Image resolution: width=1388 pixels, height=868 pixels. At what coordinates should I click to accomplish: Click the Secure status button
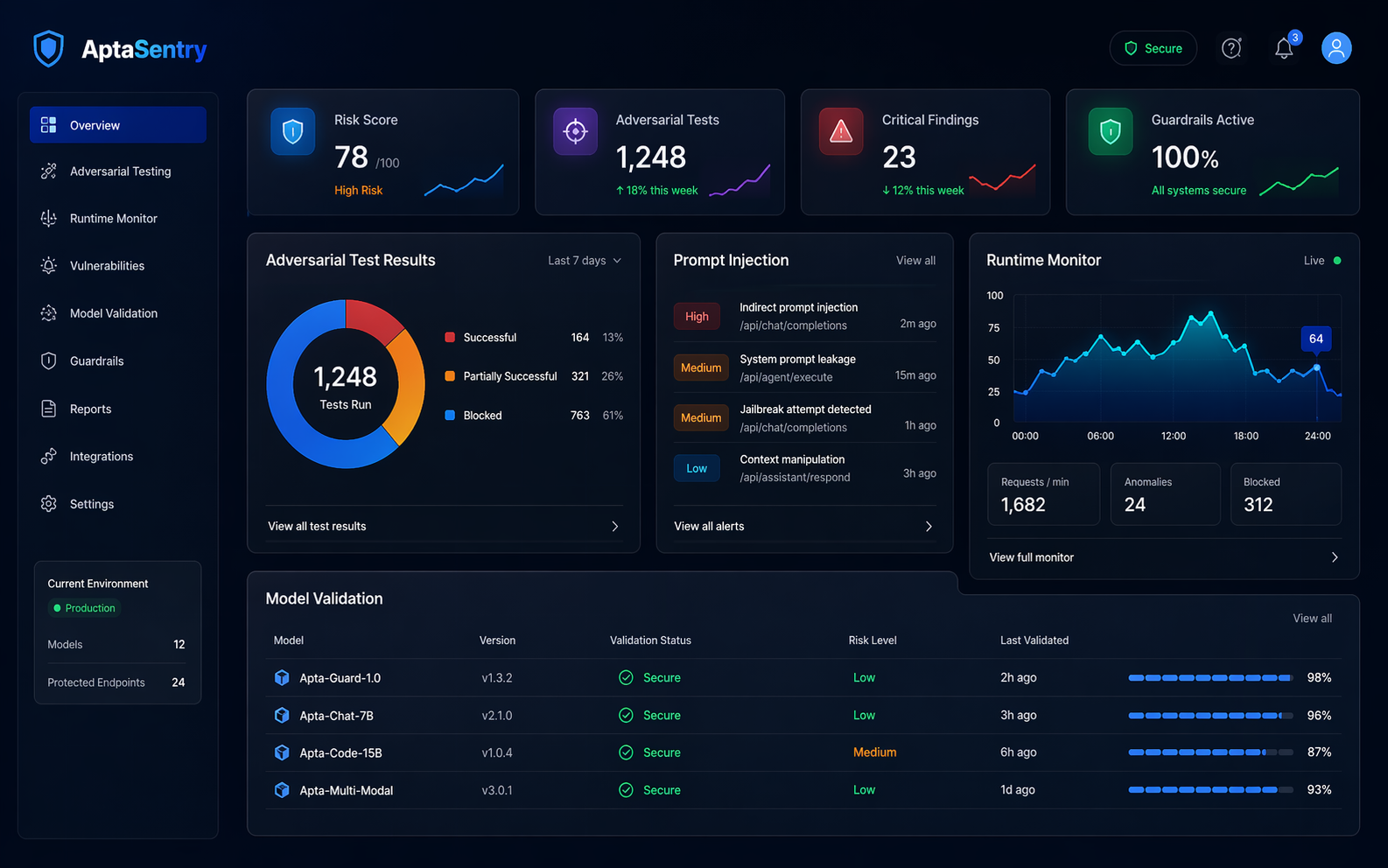[x=1153, y=48]
